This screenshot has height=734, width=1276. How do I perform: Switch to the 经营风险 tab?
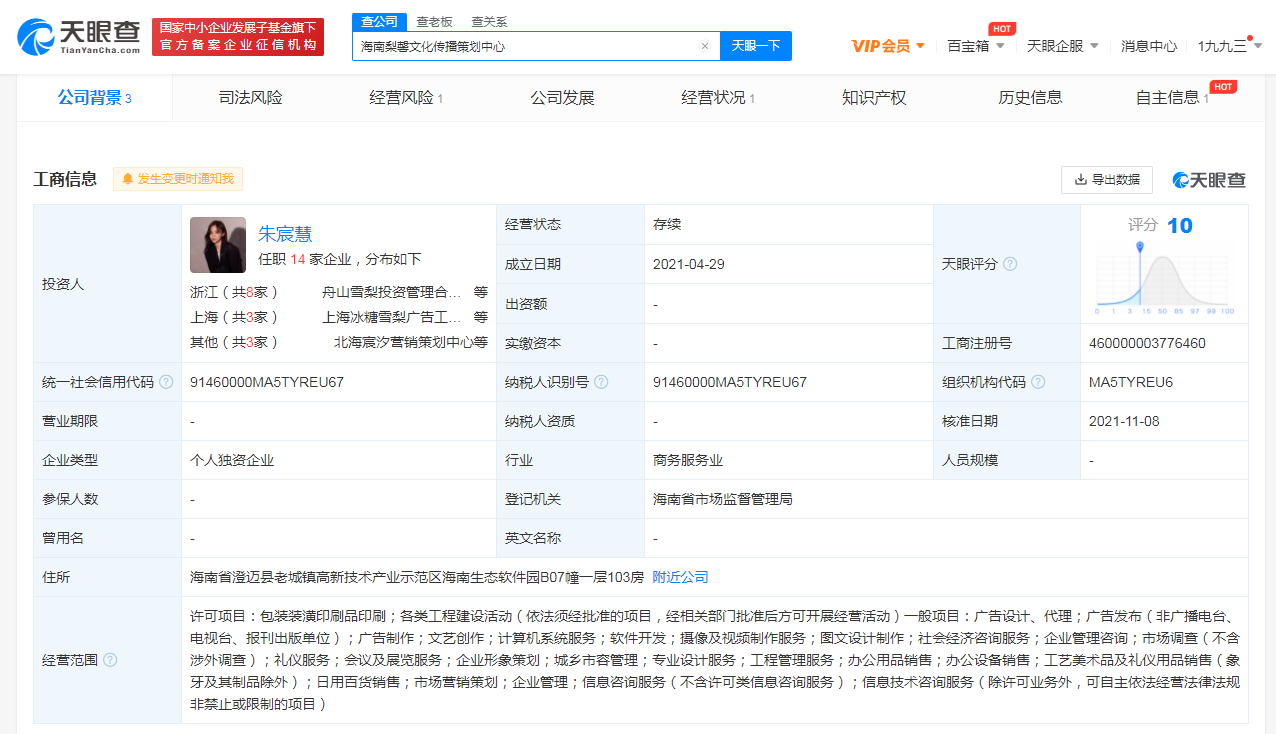coord(406,97)
